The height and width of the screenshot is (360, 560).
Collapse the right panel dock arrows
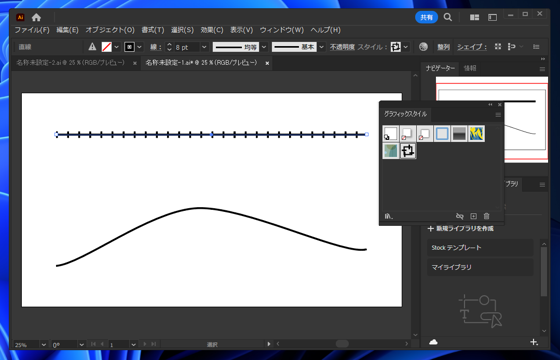tap(543, 59)
